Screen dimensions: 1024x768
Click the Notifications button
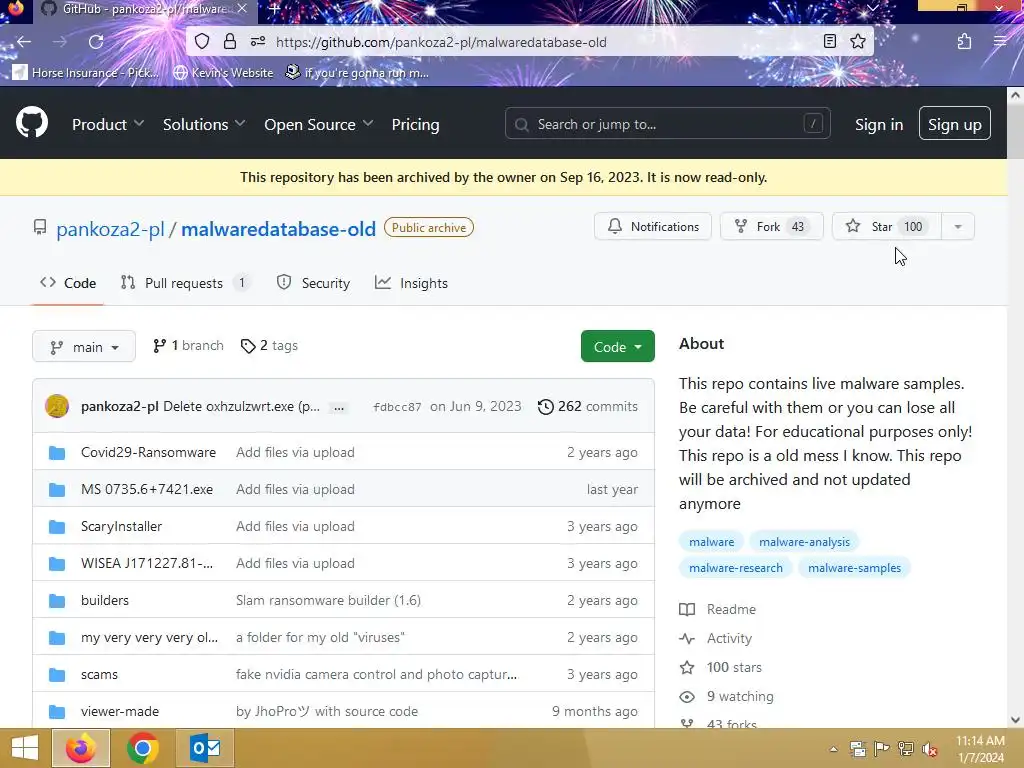click(652, 227)
